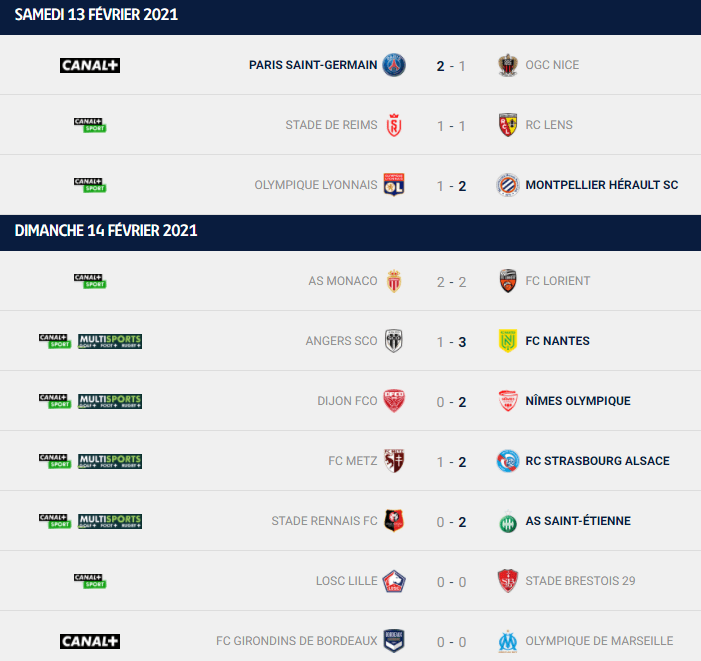The height and width of the screenshot is (661, 701).
Task: Click the LOSC Lille crest
Action: tap(394, 581)
